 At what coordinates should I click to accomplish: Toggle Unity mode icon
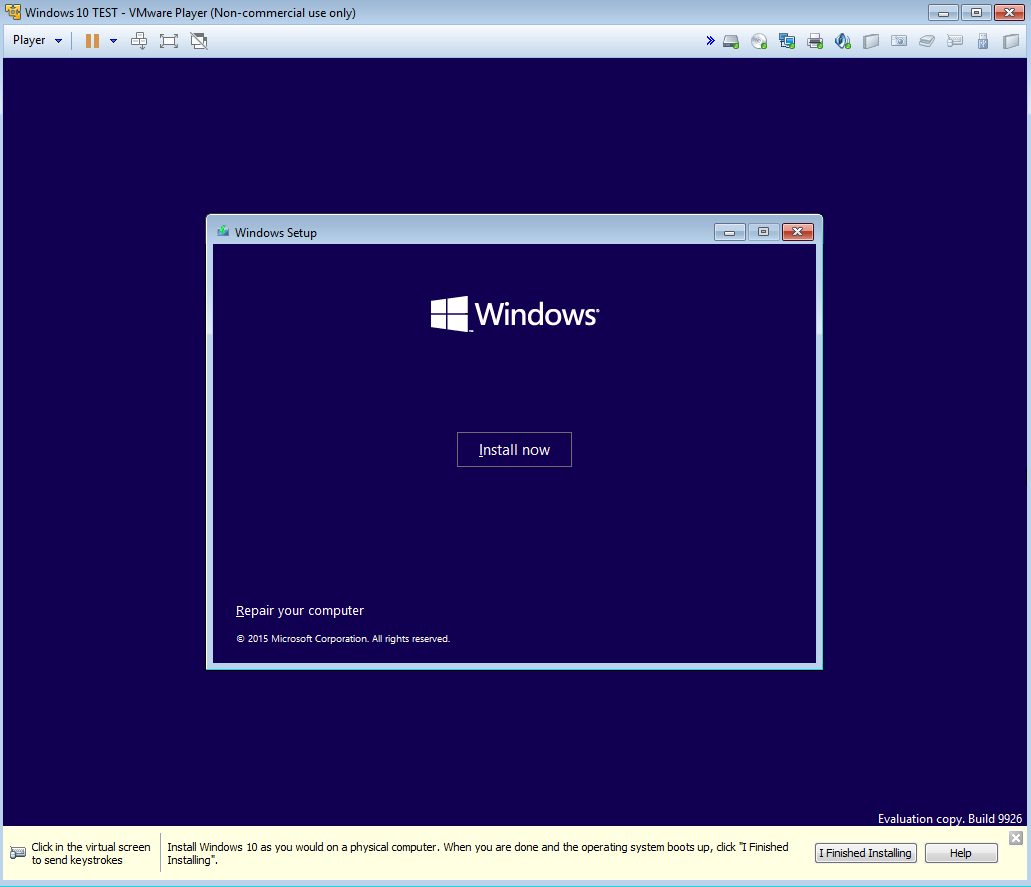coord(199,41)
